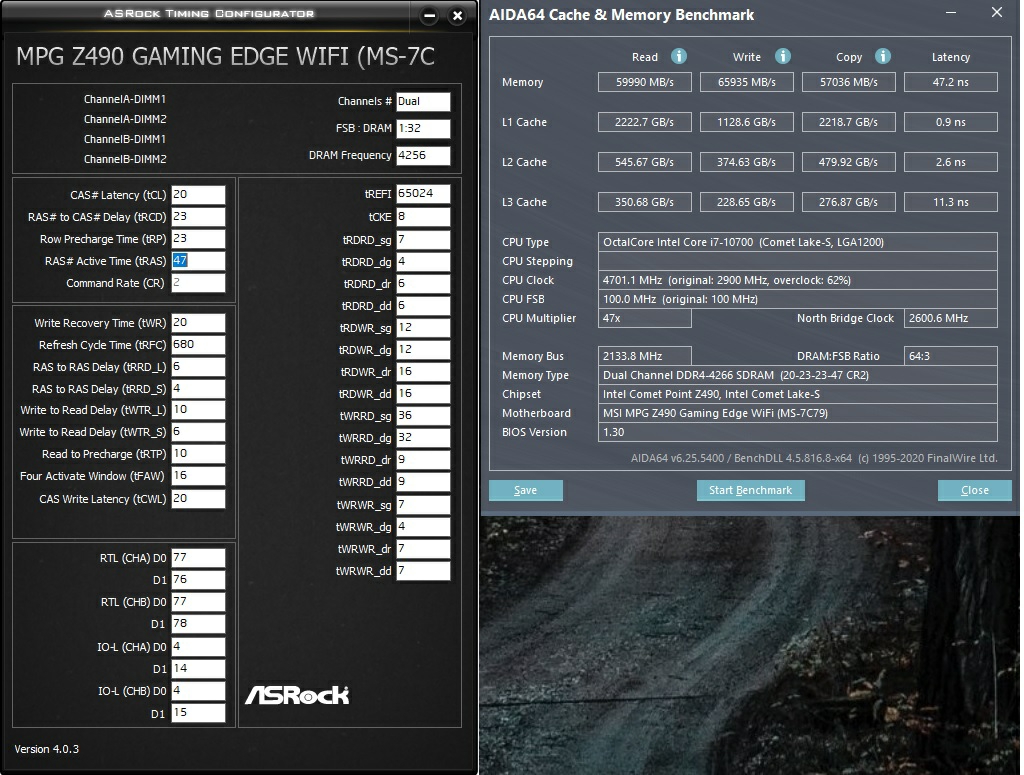Click the ASRock logo
This screenshot has height=775, width=1024.
click(x=297, y=695)
